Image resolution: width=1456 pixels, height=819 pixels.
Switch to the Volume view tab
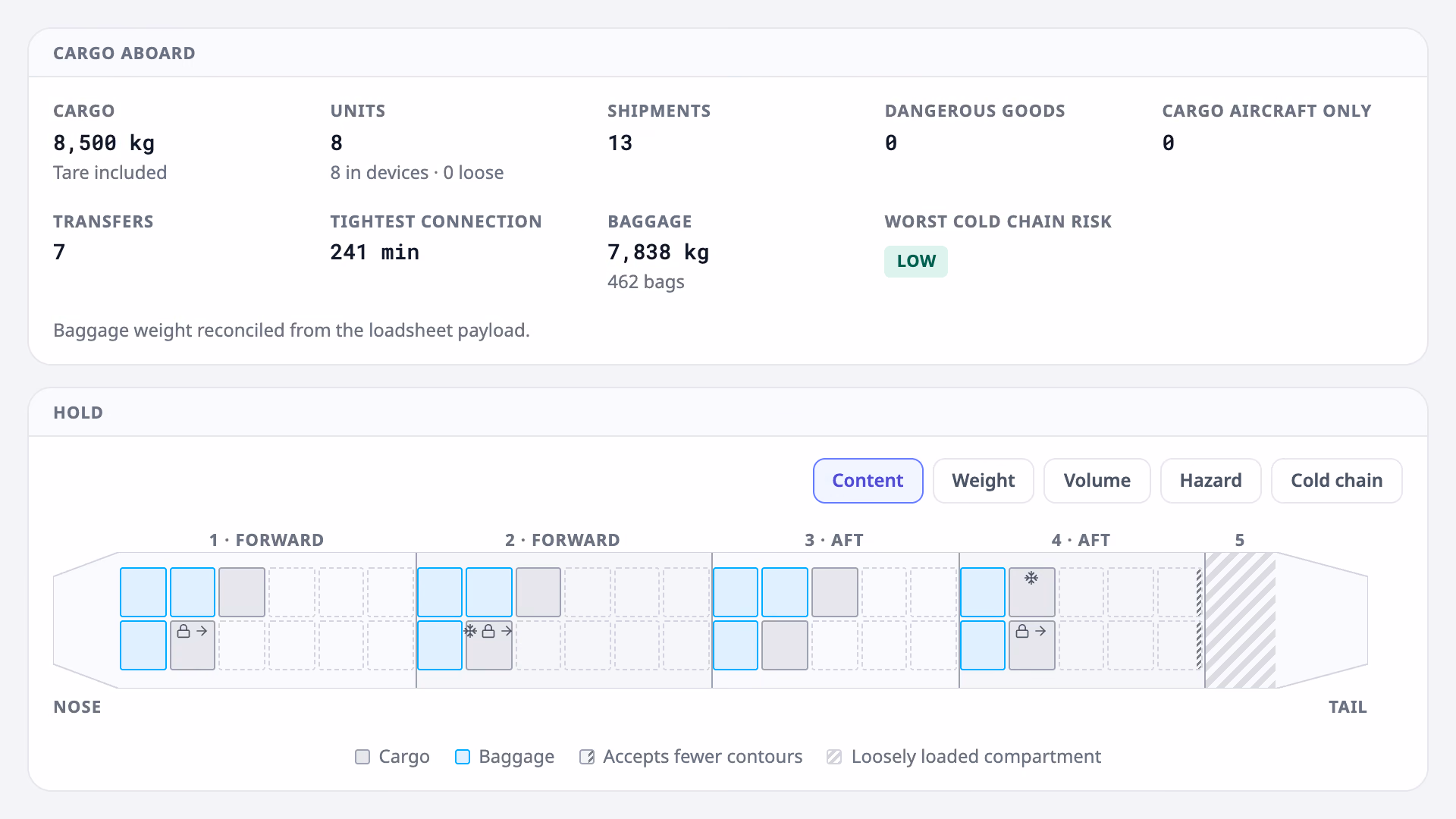tap(1097, 481)
